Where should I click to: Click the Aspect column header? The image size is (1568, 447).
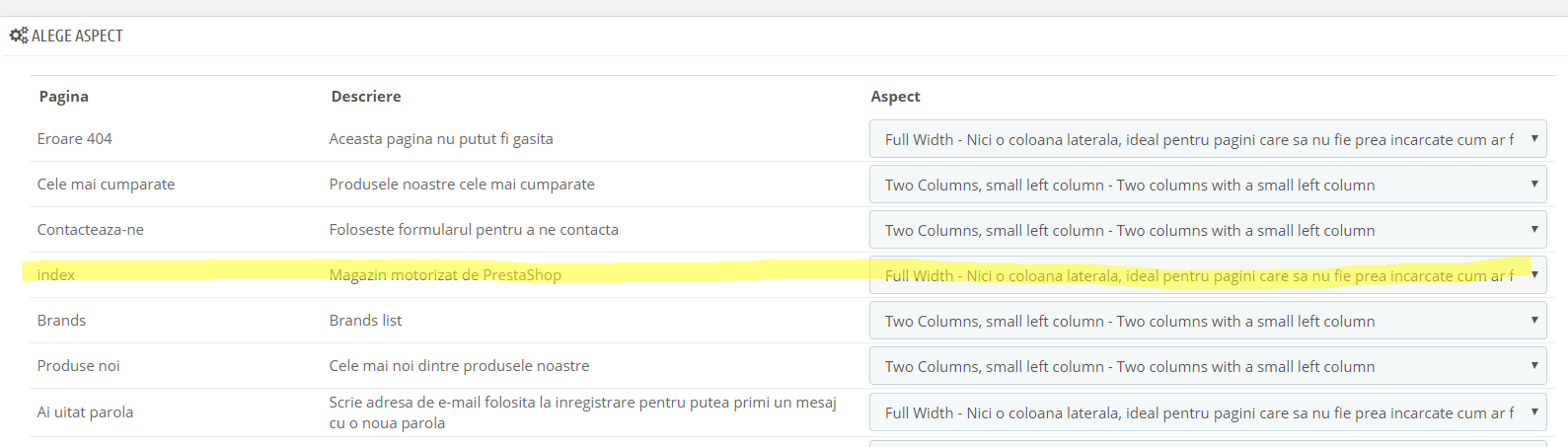click(895, 97)
